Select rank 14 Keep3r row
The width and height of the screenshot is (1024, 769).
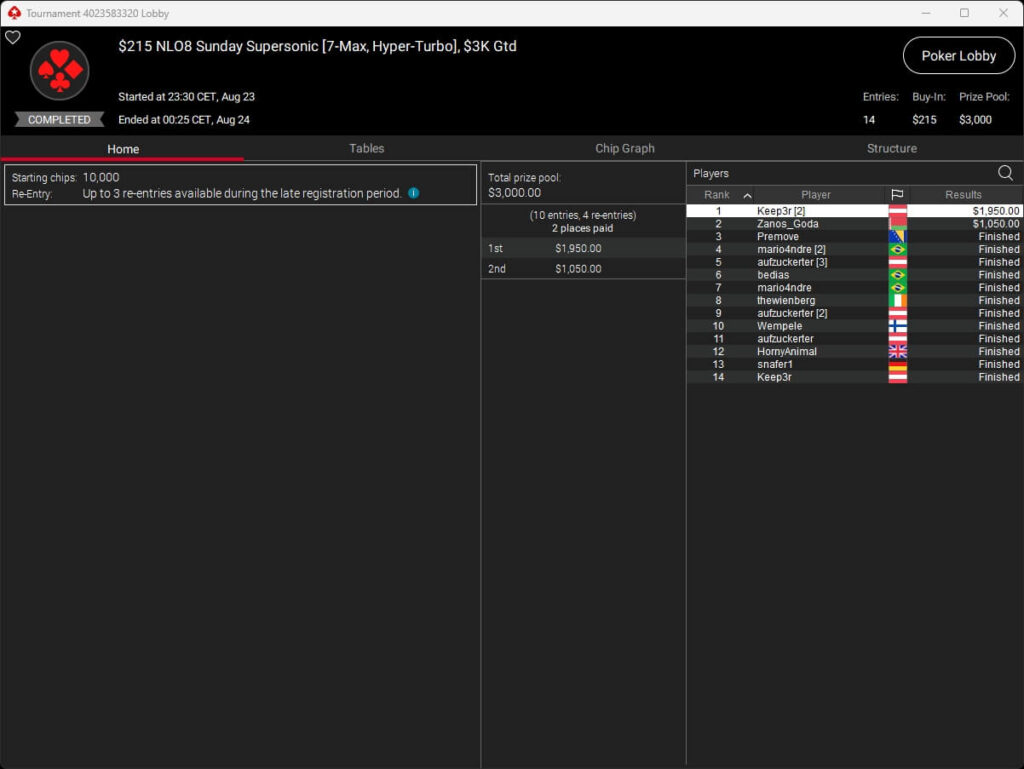coord(854,377)
